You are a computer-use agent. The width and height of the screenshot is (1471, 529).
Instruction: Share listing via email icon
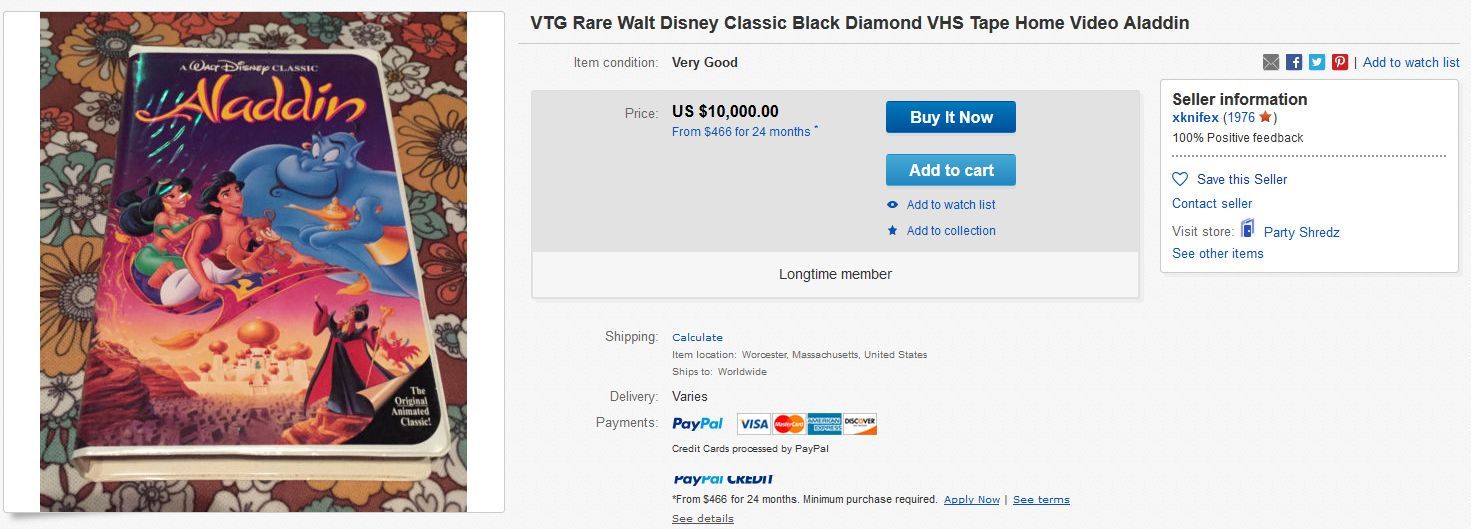(1271, 62)
